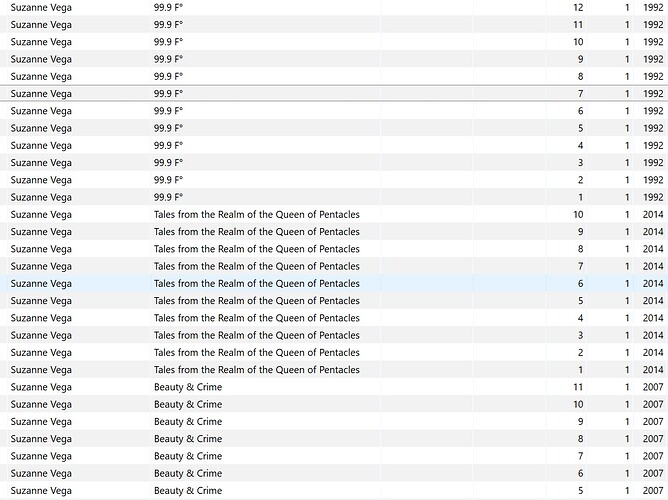Select 99.9 F° track 1 row

(x=334, y=197)
